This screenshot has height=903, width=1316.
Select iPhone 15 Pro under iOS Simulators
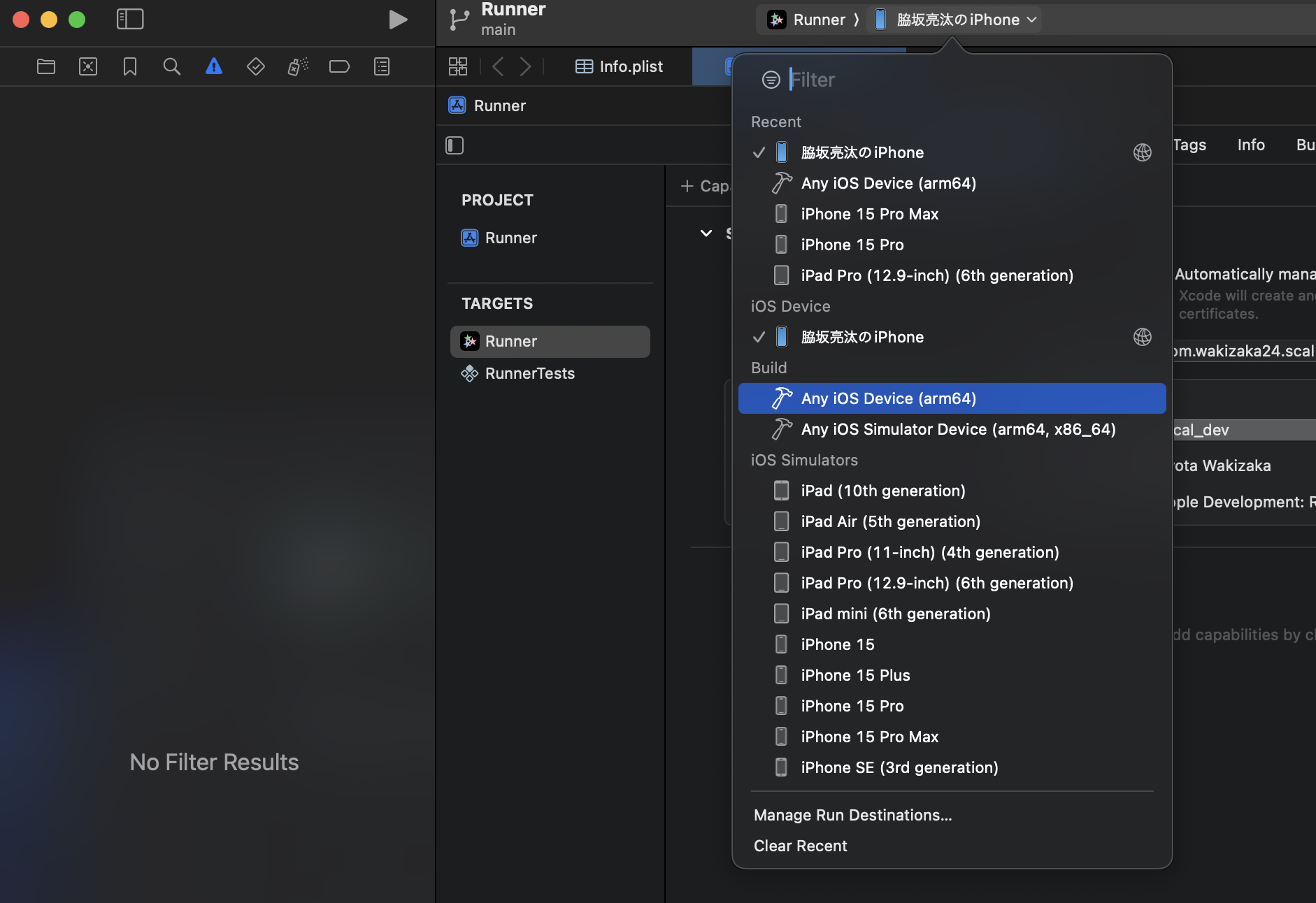(x=952, y=706)
